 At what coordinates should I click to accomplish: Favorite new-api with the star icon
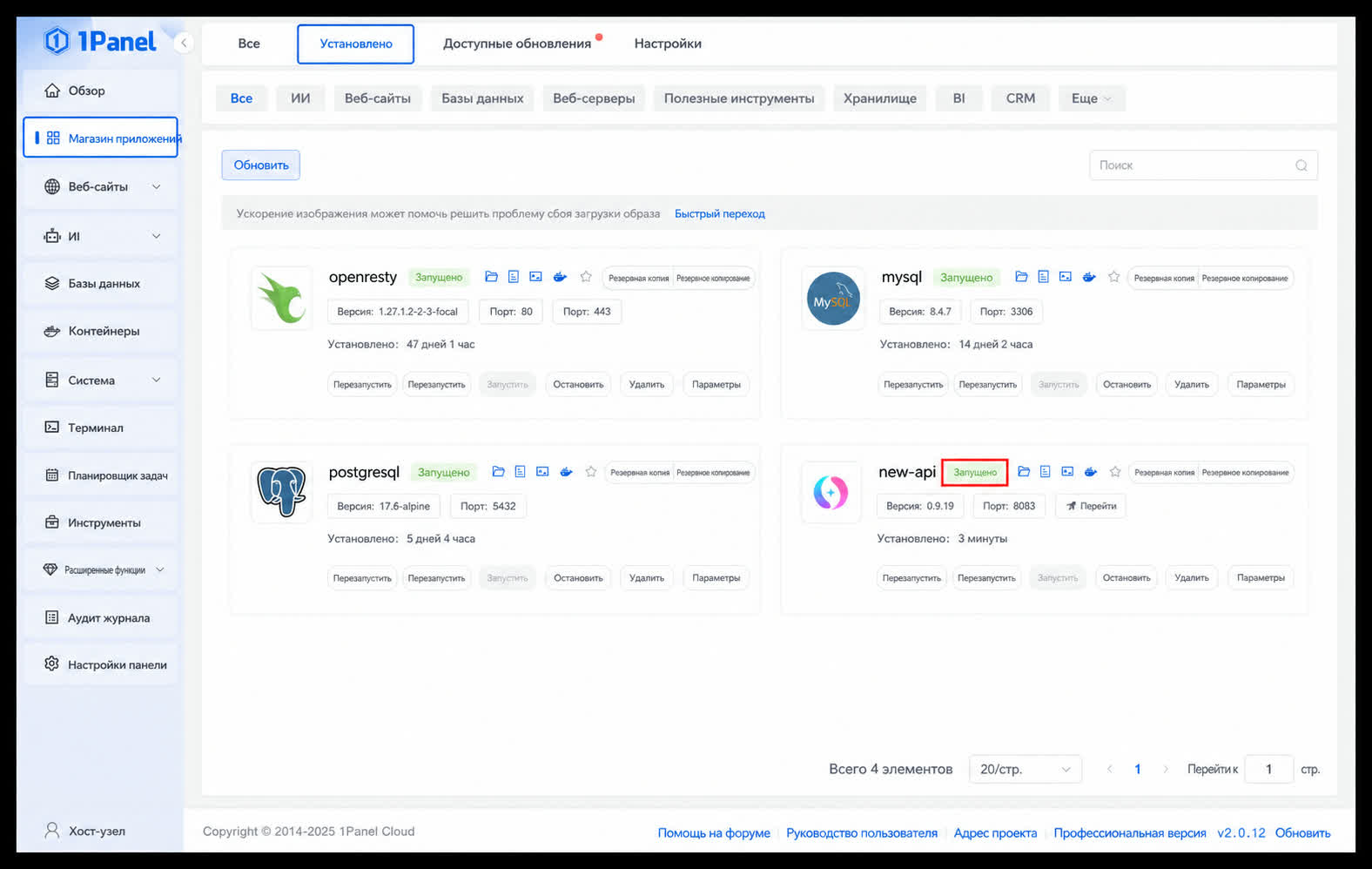coord(1115,472)
